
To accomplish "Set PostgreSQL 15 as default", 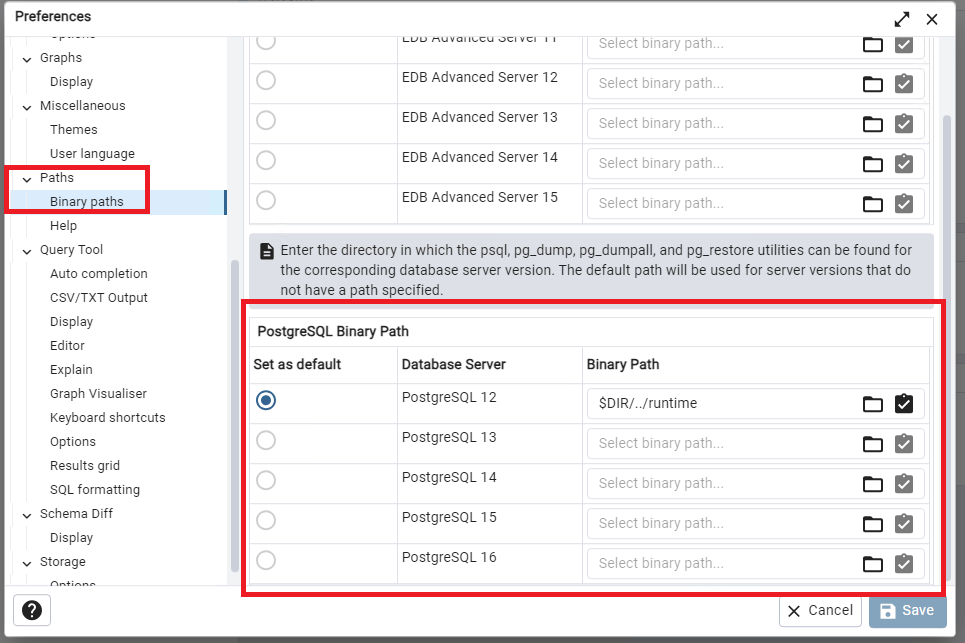I will click(x=266, y=521).
